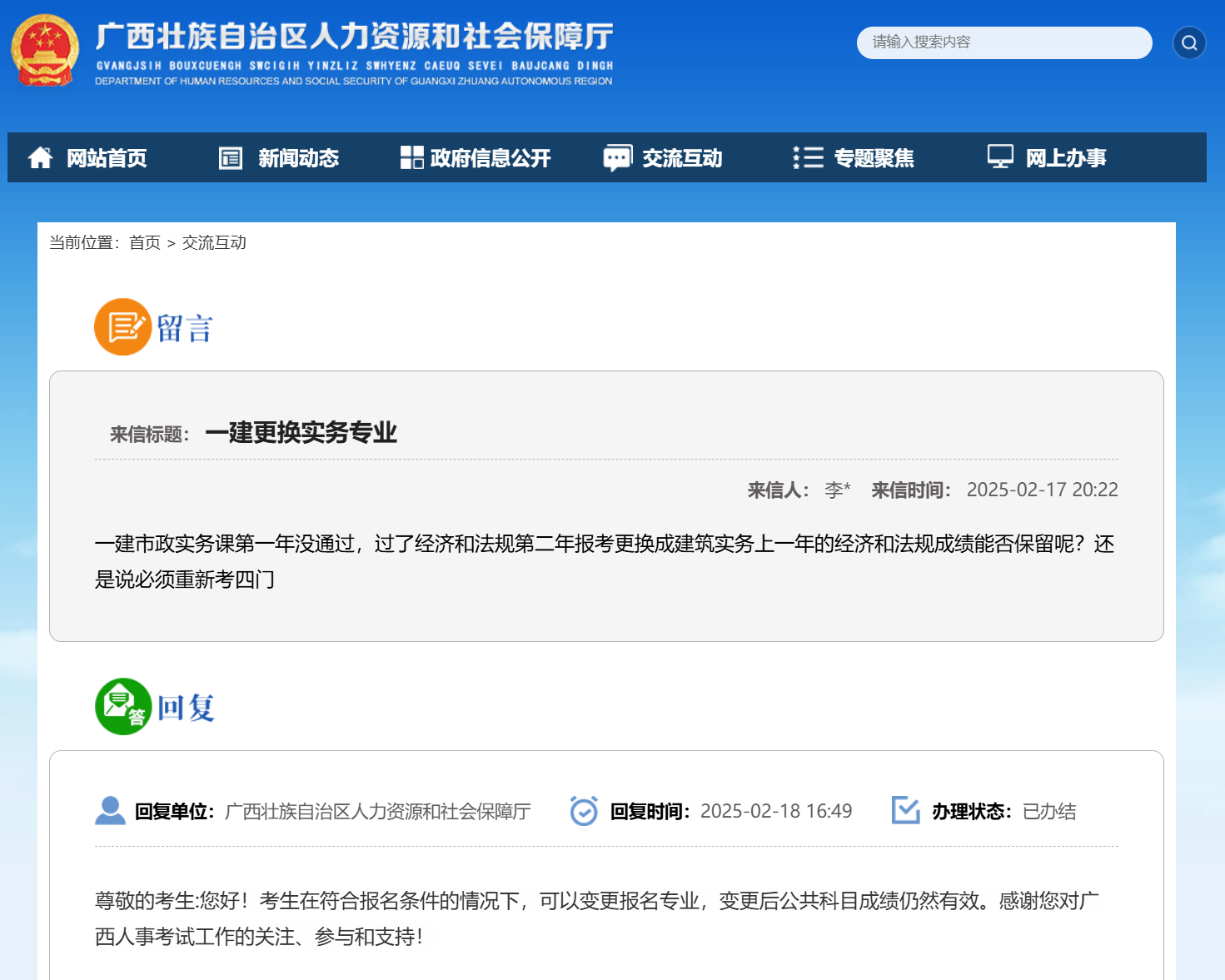Image resolution: width=1225 pixels, height=980 pixels.
Task: Open the 网上办事 menu item
Action: [1066, 158]
